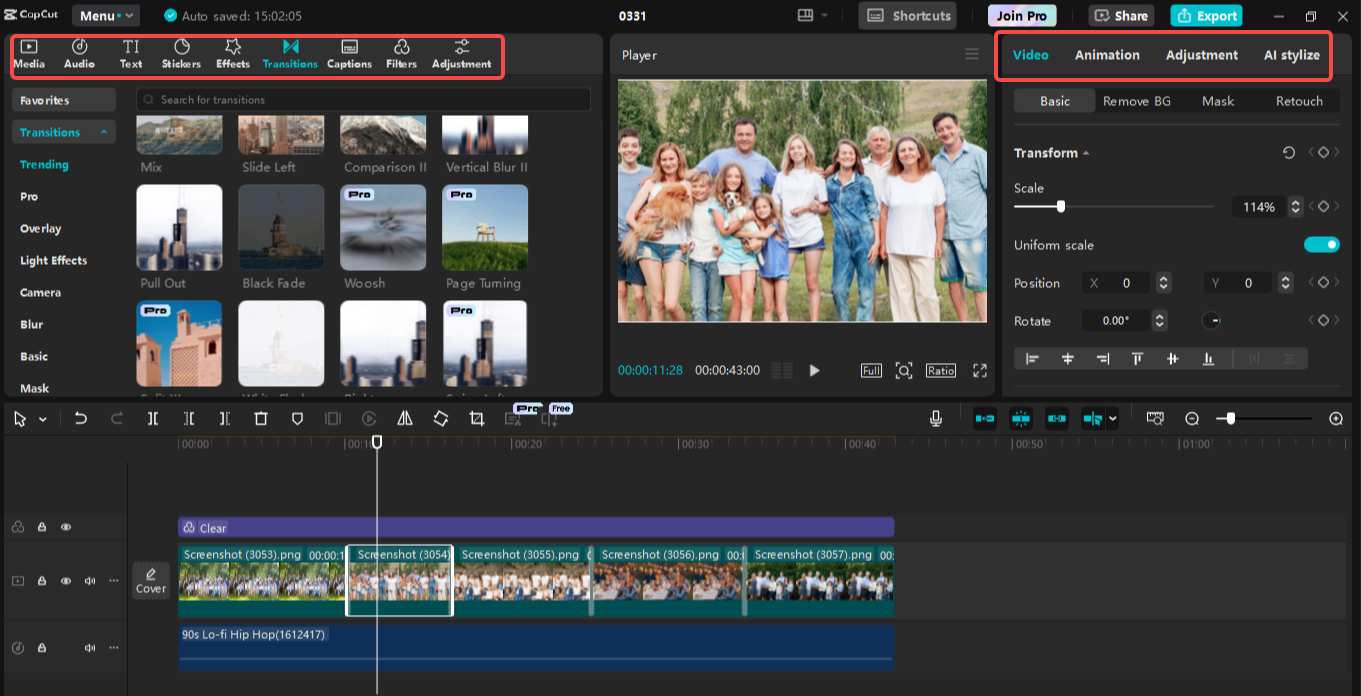Screen dimensions: 1361x696
Task: Open the player fullscreen expand icon
Action: pos(980,370)
